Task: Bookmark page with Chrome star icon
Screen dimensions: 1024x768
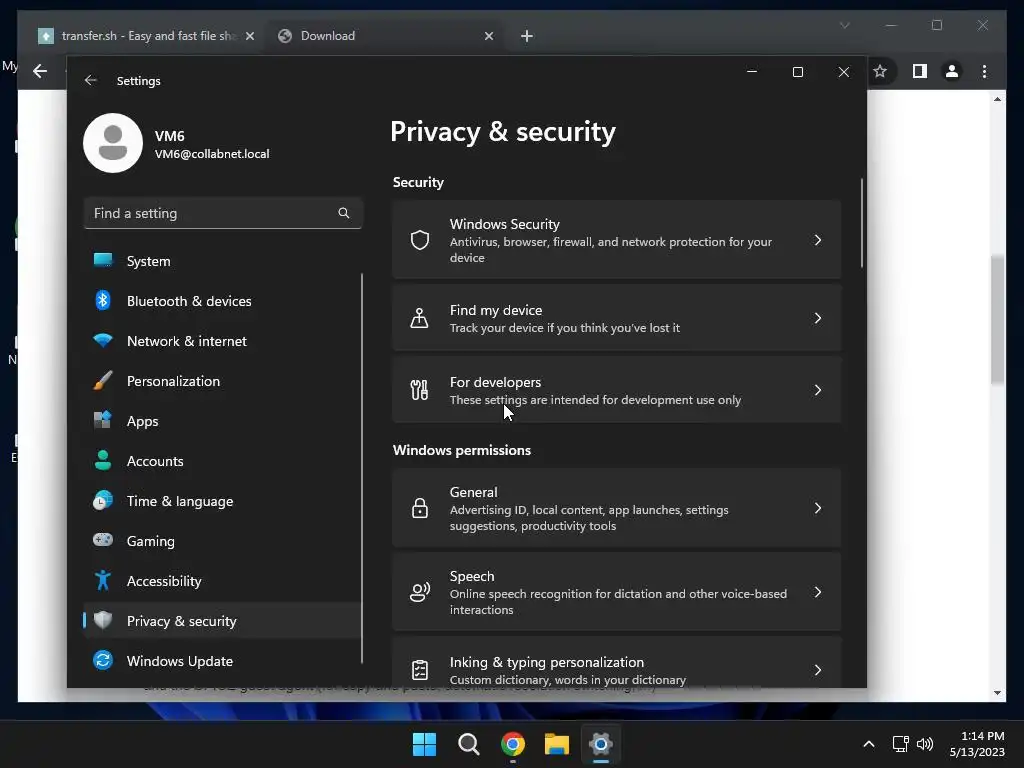Action: pyautogui.click(x=880, y=71)
